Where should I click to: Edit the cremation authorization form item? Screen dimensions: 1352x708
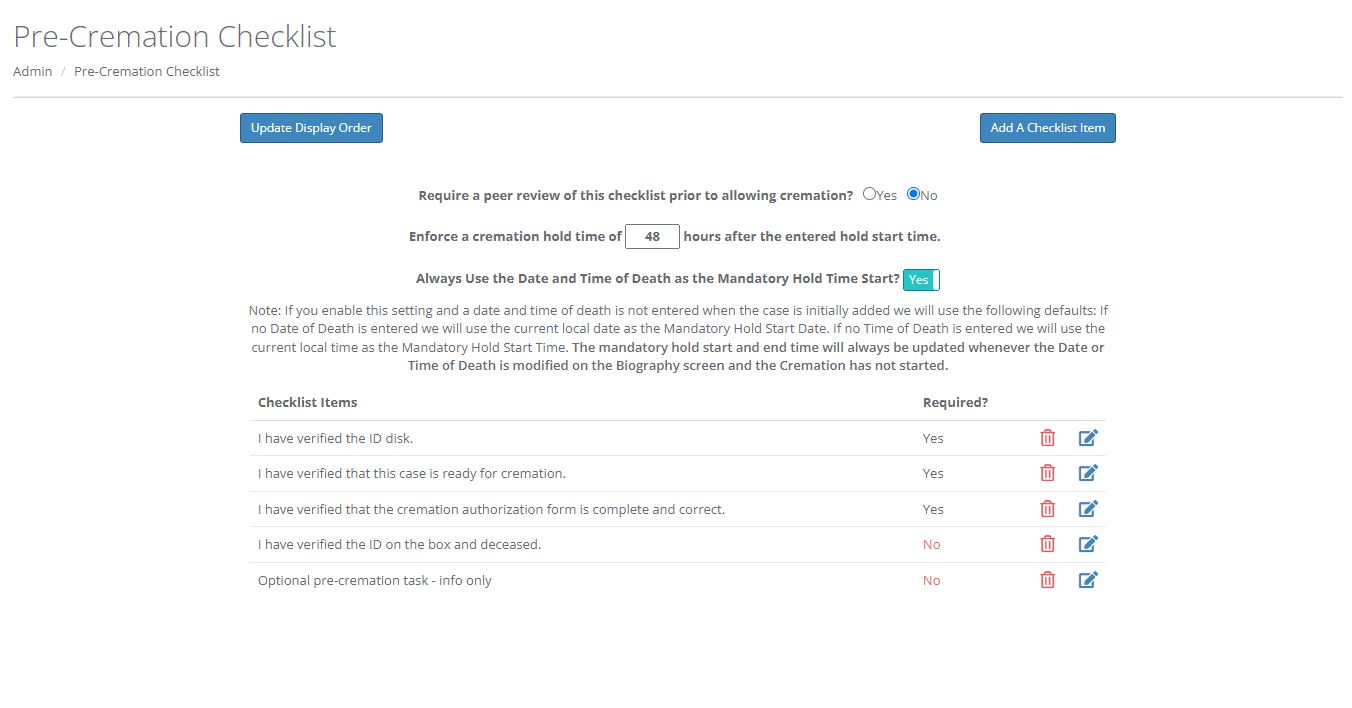pos(1088,508)
